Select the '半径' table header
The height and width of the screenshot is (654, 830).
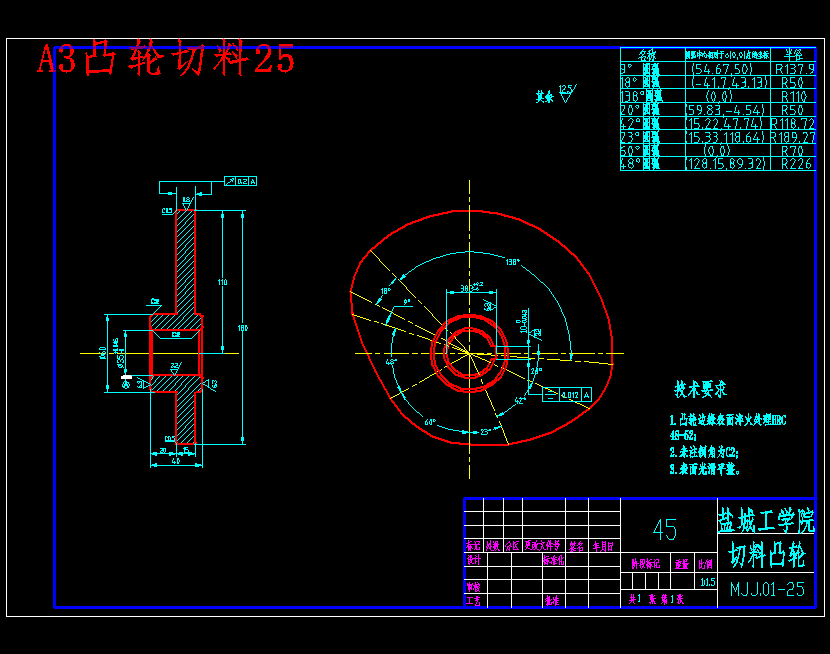click(793, 54)
